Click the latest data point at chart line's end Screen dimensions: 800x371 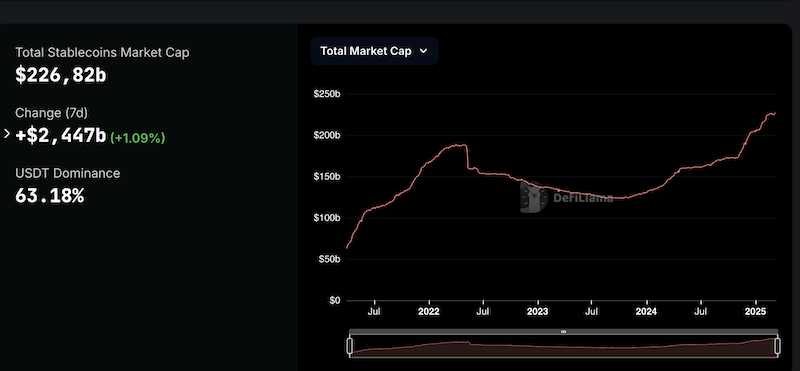click(x=775, y=113)
